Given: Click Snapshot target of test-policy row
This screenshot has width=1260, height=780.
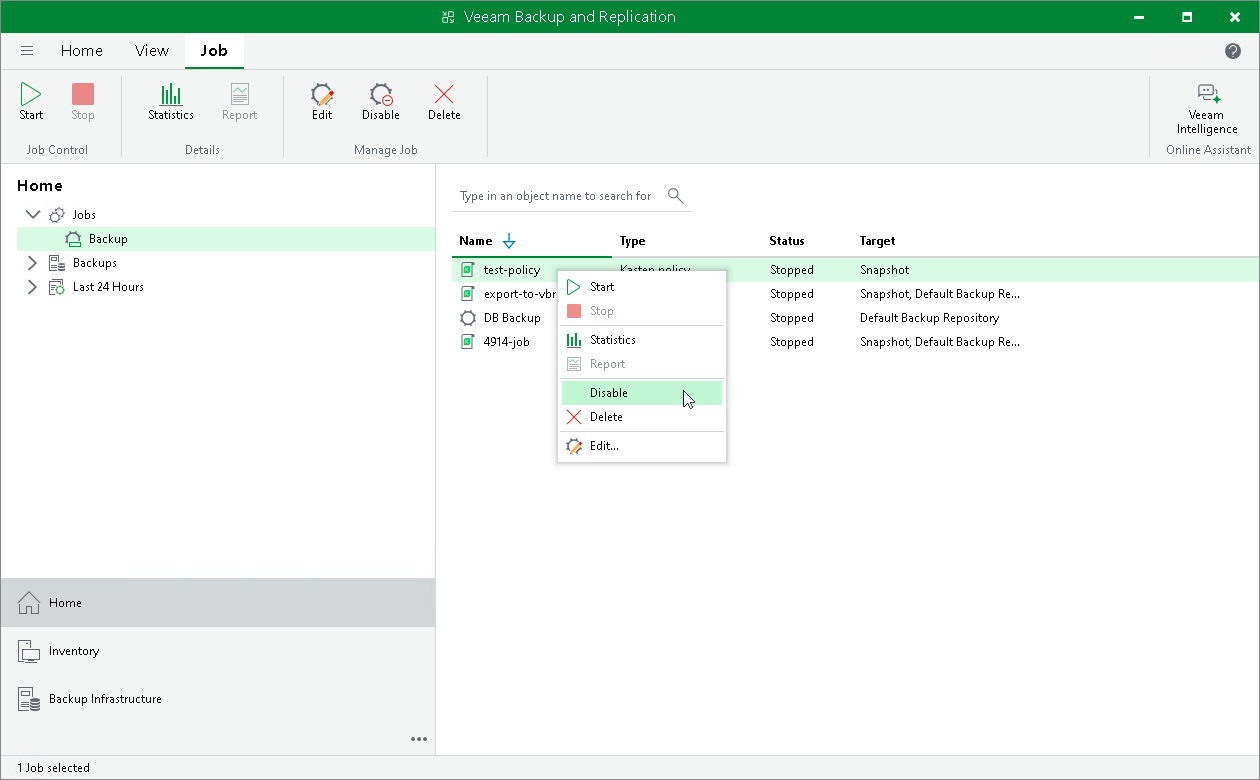Looking at the screenshot, I should (885, 270).
